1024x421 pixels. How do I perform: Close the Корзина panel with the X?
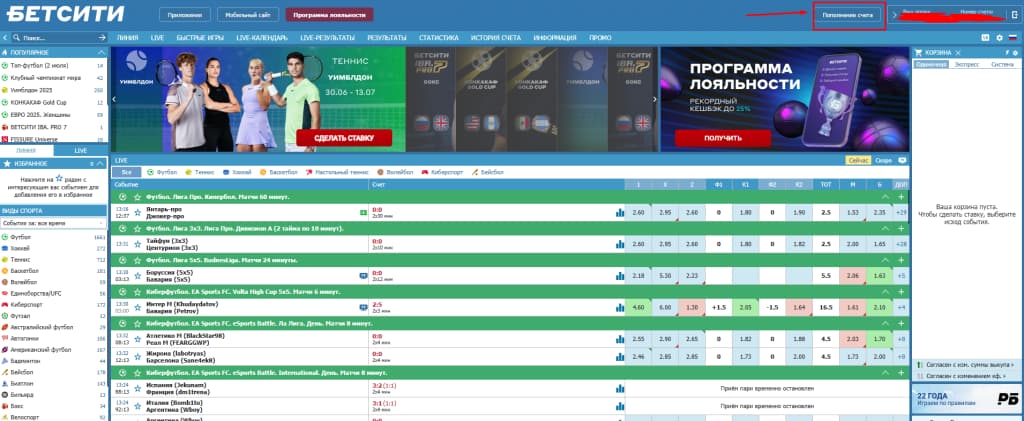tap(958, 52)
